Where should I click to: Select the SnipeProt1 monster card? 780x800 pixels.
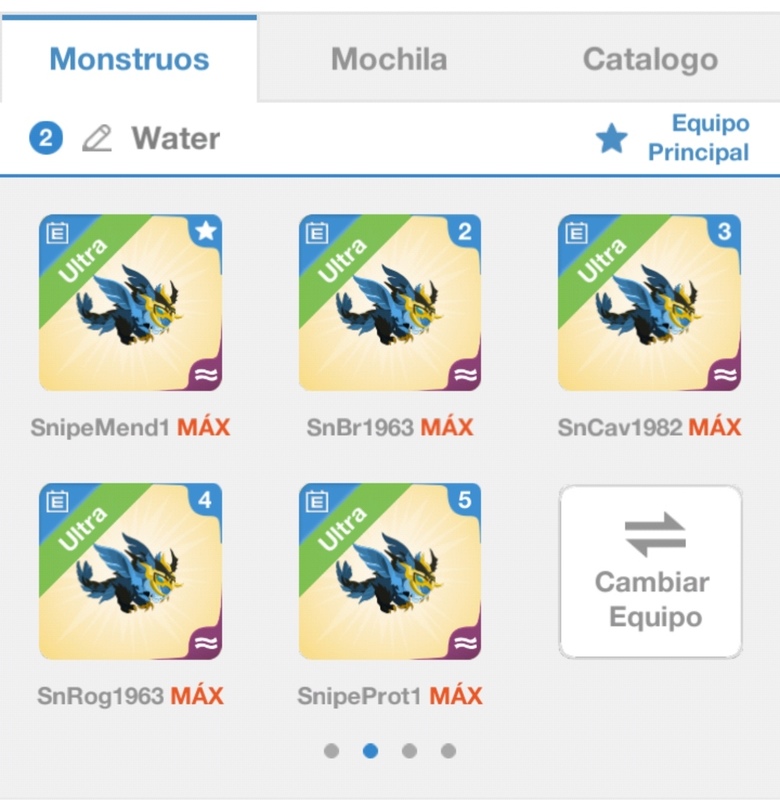tap(390, 572)
